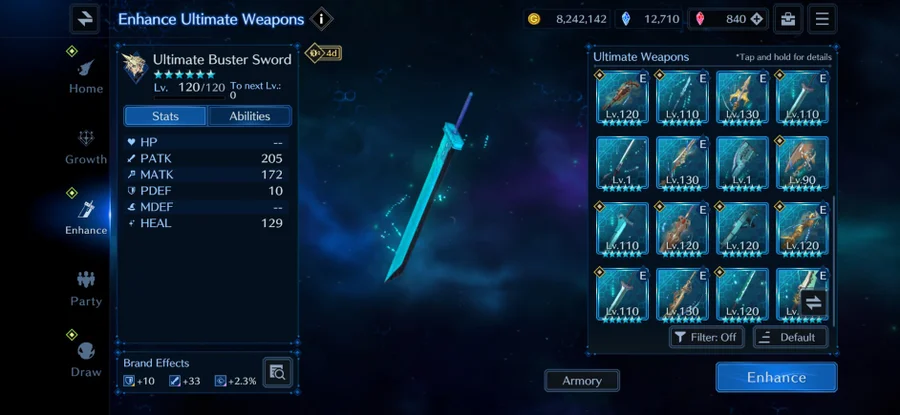
Task: Open the Default sort order dropdown
Action: tap(790, 338)
